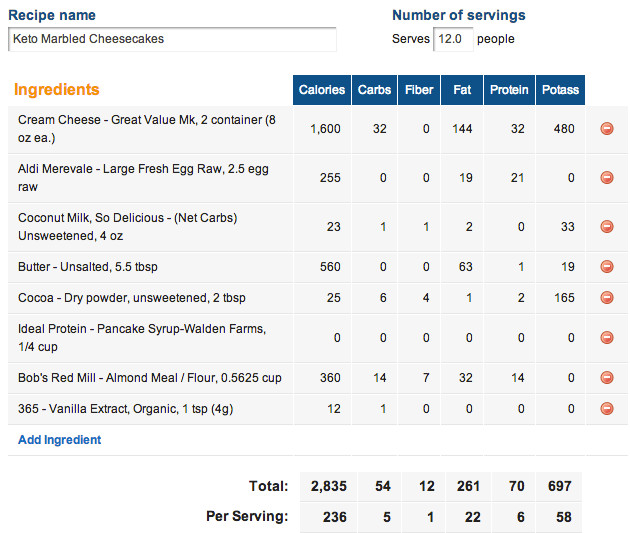Click the Per Serving calories 236 value
Image resolution: width=630 pixels, height=533 pixels.
click(335, 517)
